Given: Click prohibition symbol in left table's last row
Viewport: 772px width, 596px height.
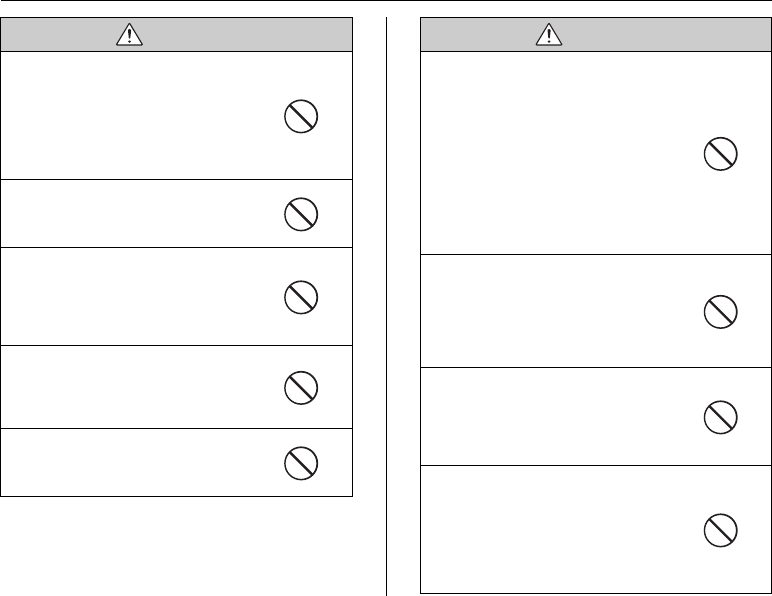Looking at the screenshot, I should click(301, 461).
